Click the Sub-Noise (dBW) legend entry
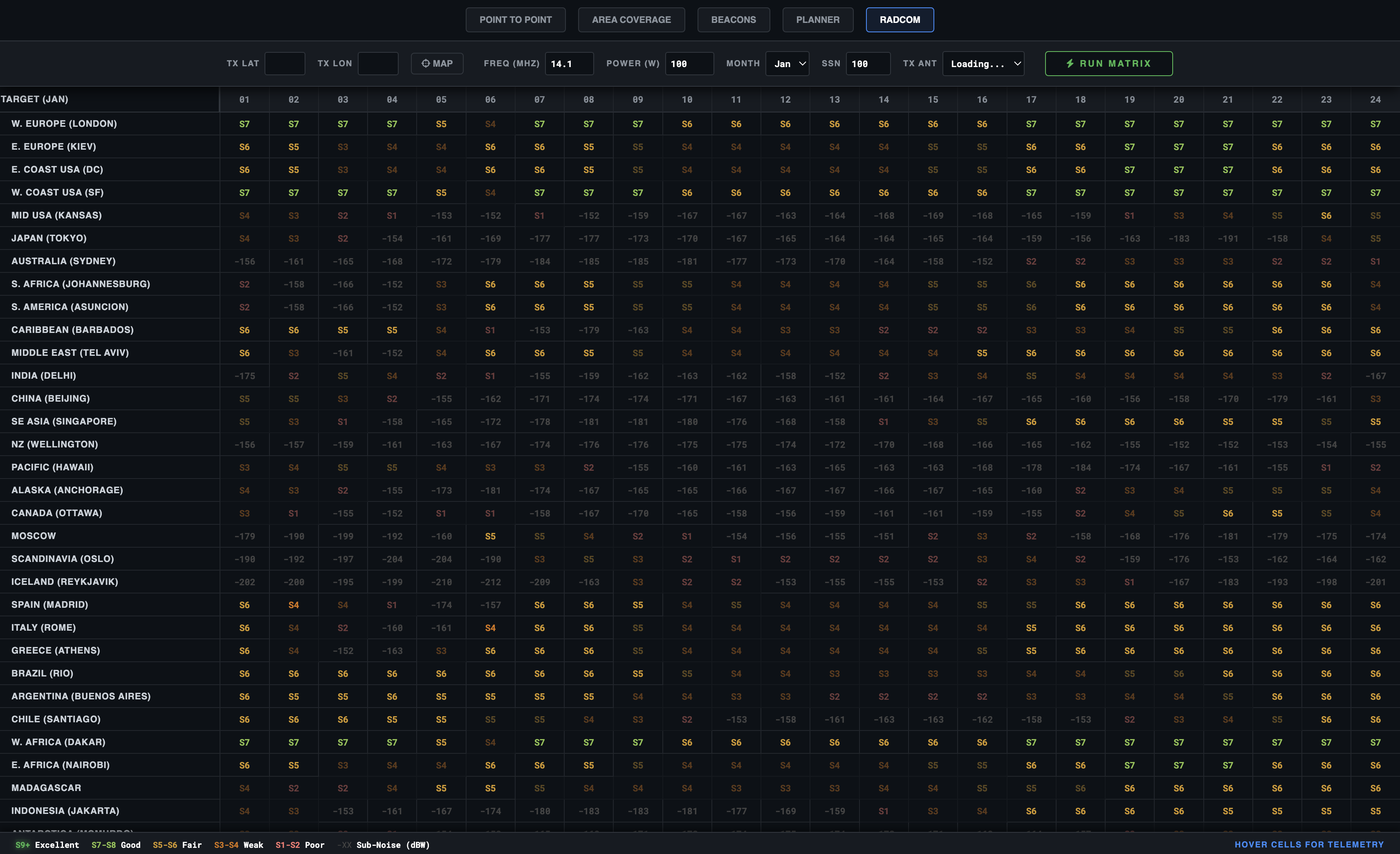Screen dimensions: 1400x854 coord(384,845)
